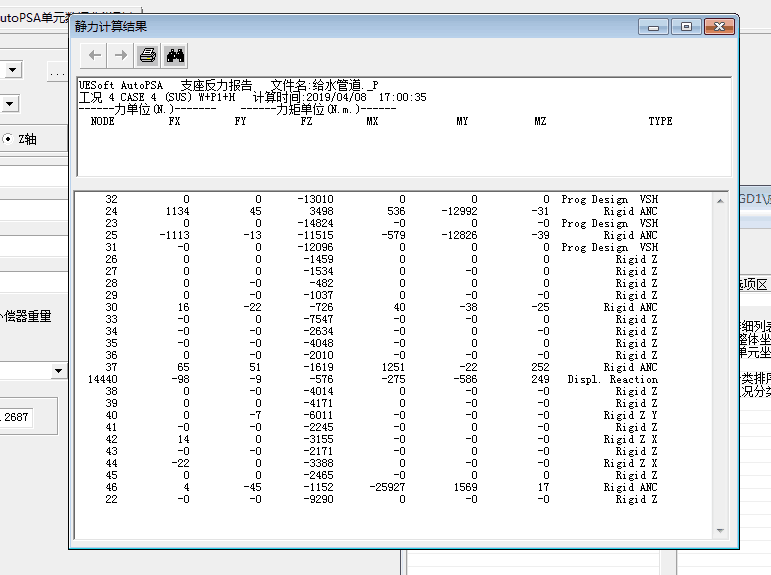
Task: Maximize the 静力计算结果 window
Action: (686, 27)
